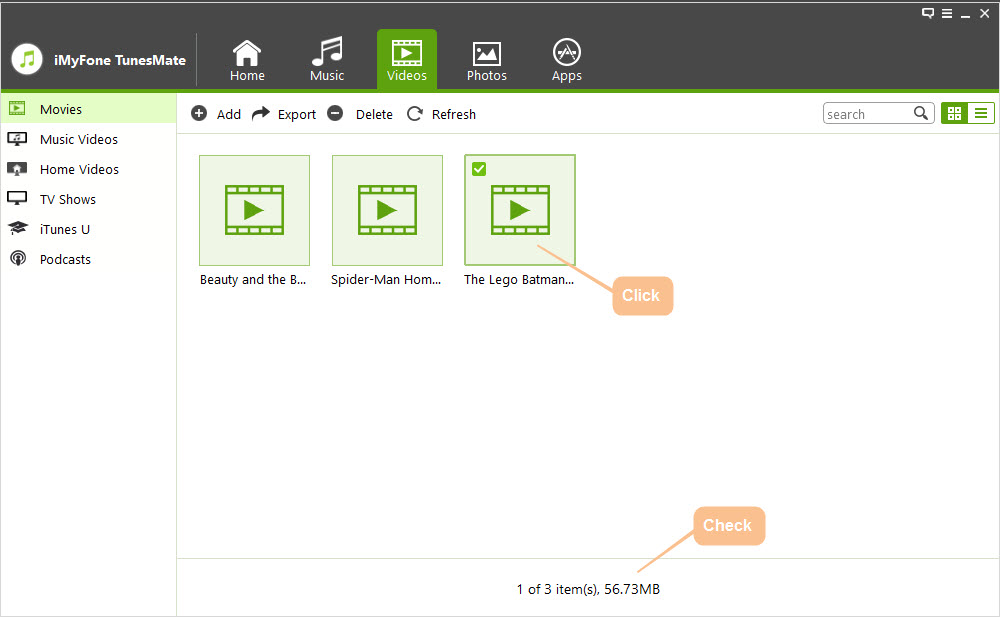This screenshot has height=617, width=1000.
Task: Open the Photos tab
Action: pyautogui.click(x=487, y=60)
